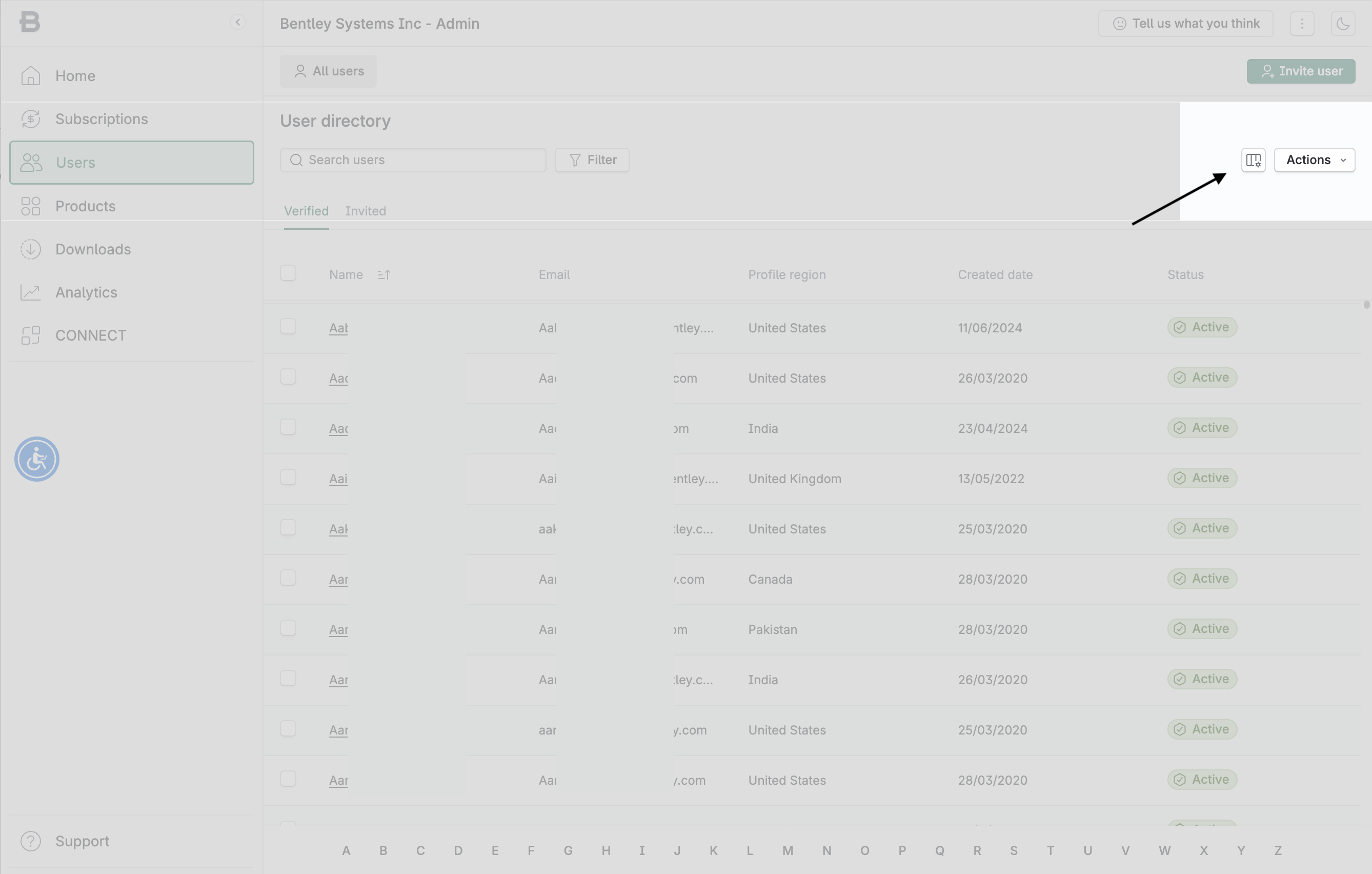Select Users in sidebar
This screenshot has height=874, width=1372.
[132, 163]
